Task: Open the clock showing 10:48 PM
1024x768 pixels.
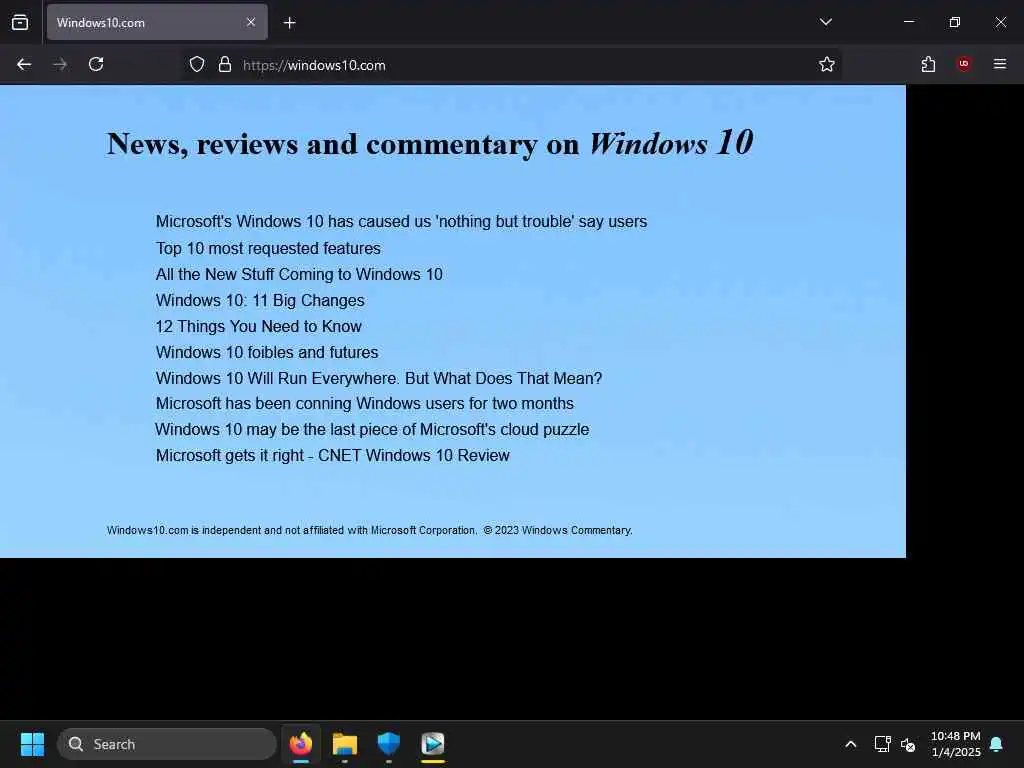Action: (955, 744)
